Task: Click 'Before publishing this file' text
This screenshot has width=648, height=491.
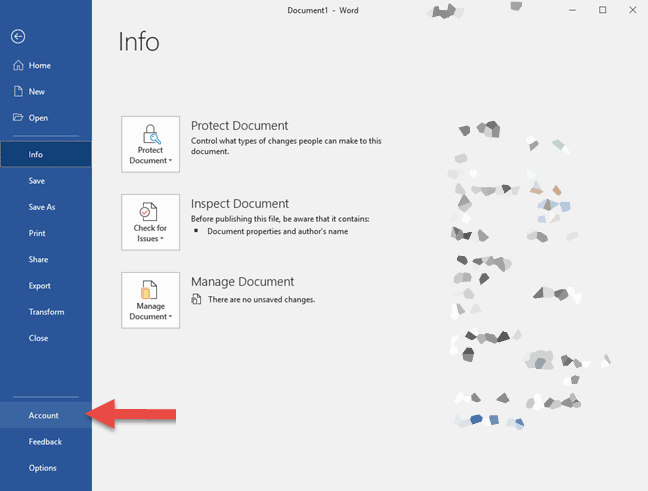Action: pos(280,219)
